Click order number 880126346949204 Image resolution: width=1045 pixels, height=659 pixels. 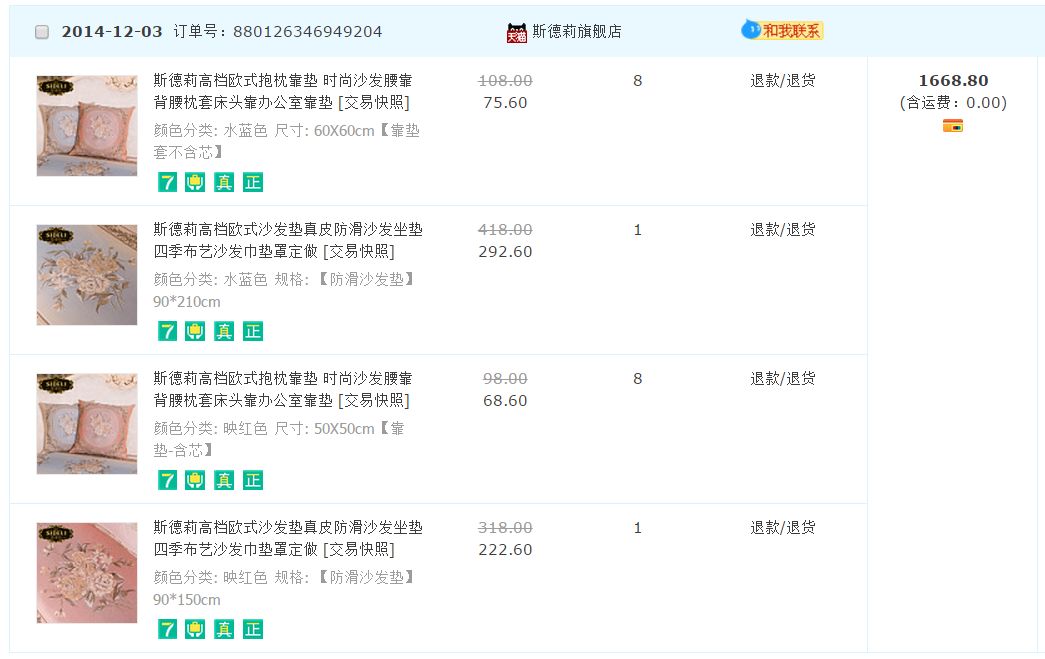(307, 32)
